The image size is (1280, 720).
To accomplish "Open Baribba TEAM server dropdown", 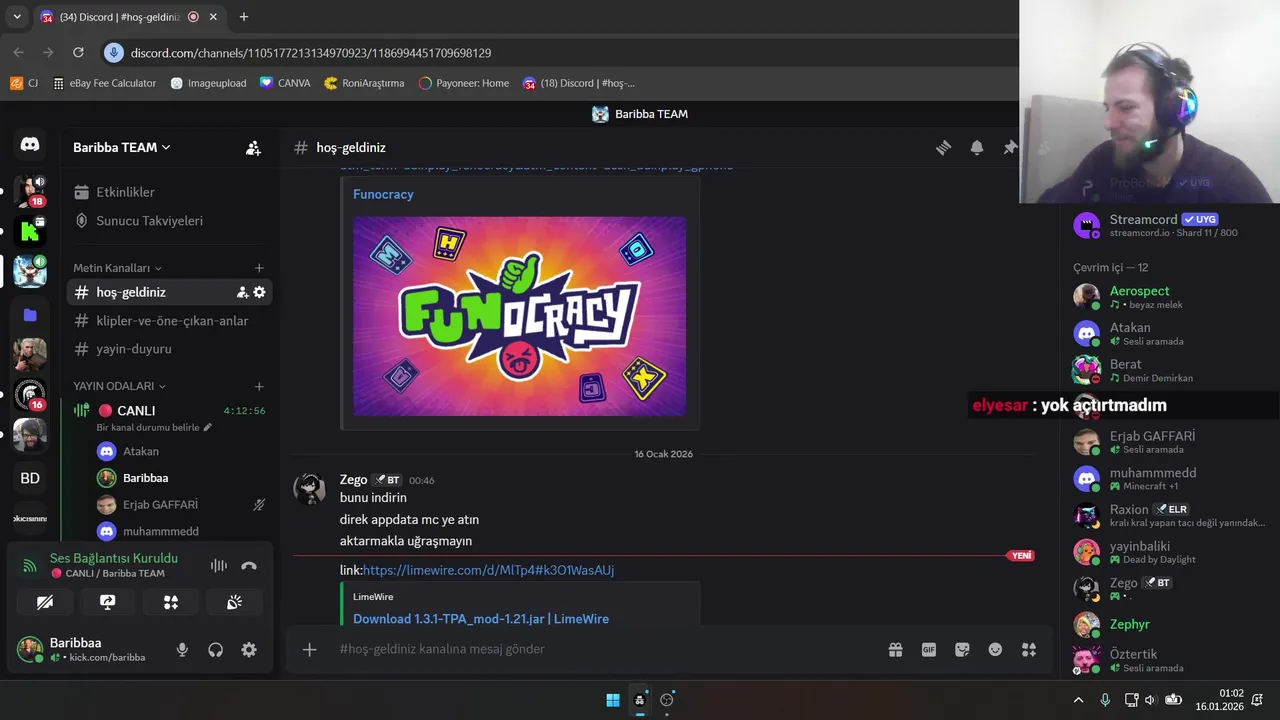I will (x=122, y=147).
